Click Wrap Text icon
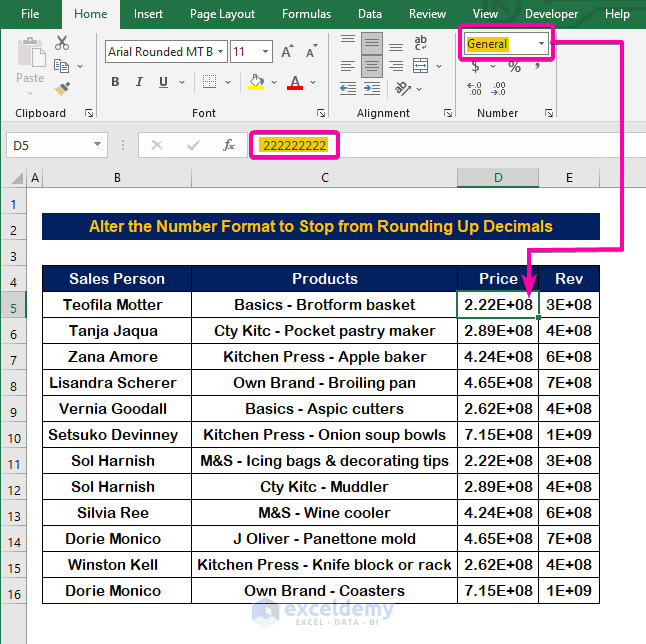The image size is (646, 644). [420, 43]
